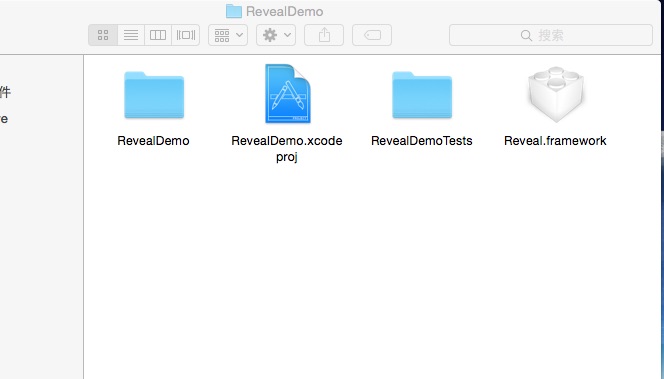Switch to column view mode
This screenshot has width=664, height=379.
pyautogui.click(x=158, y=35)
